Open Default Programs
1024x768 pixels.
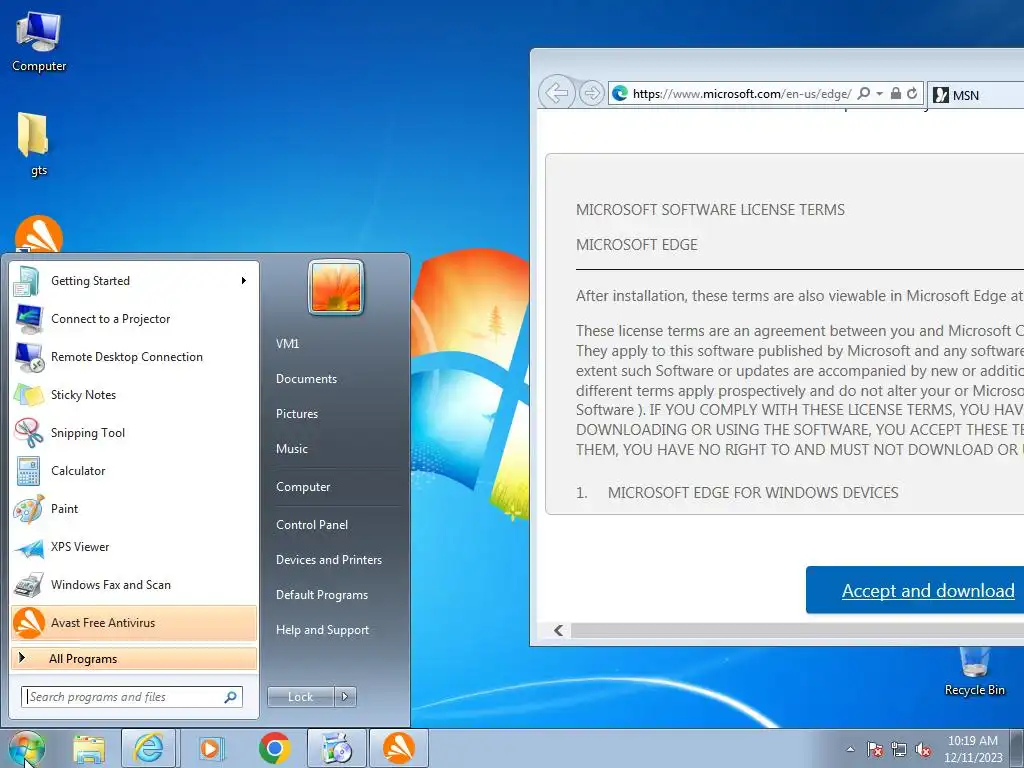321,595
